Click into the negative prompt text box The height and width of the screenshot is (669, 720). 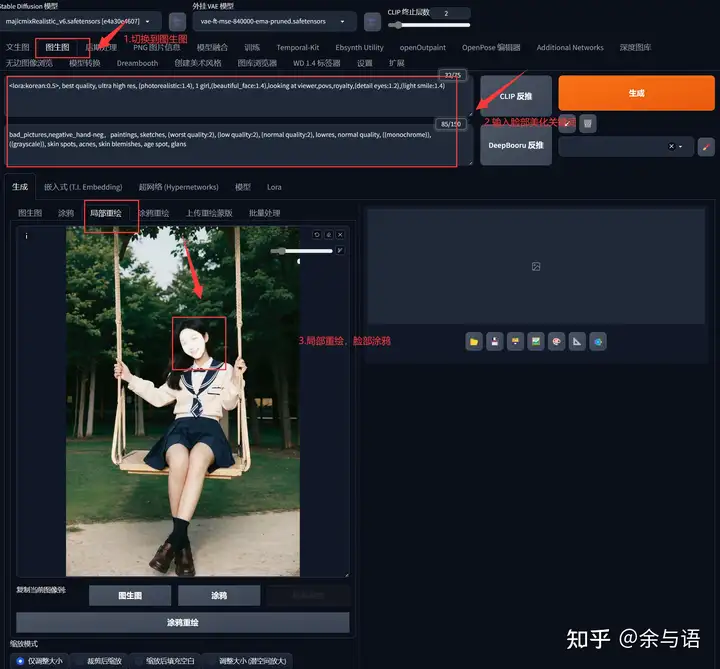click(x=238, y=145)
